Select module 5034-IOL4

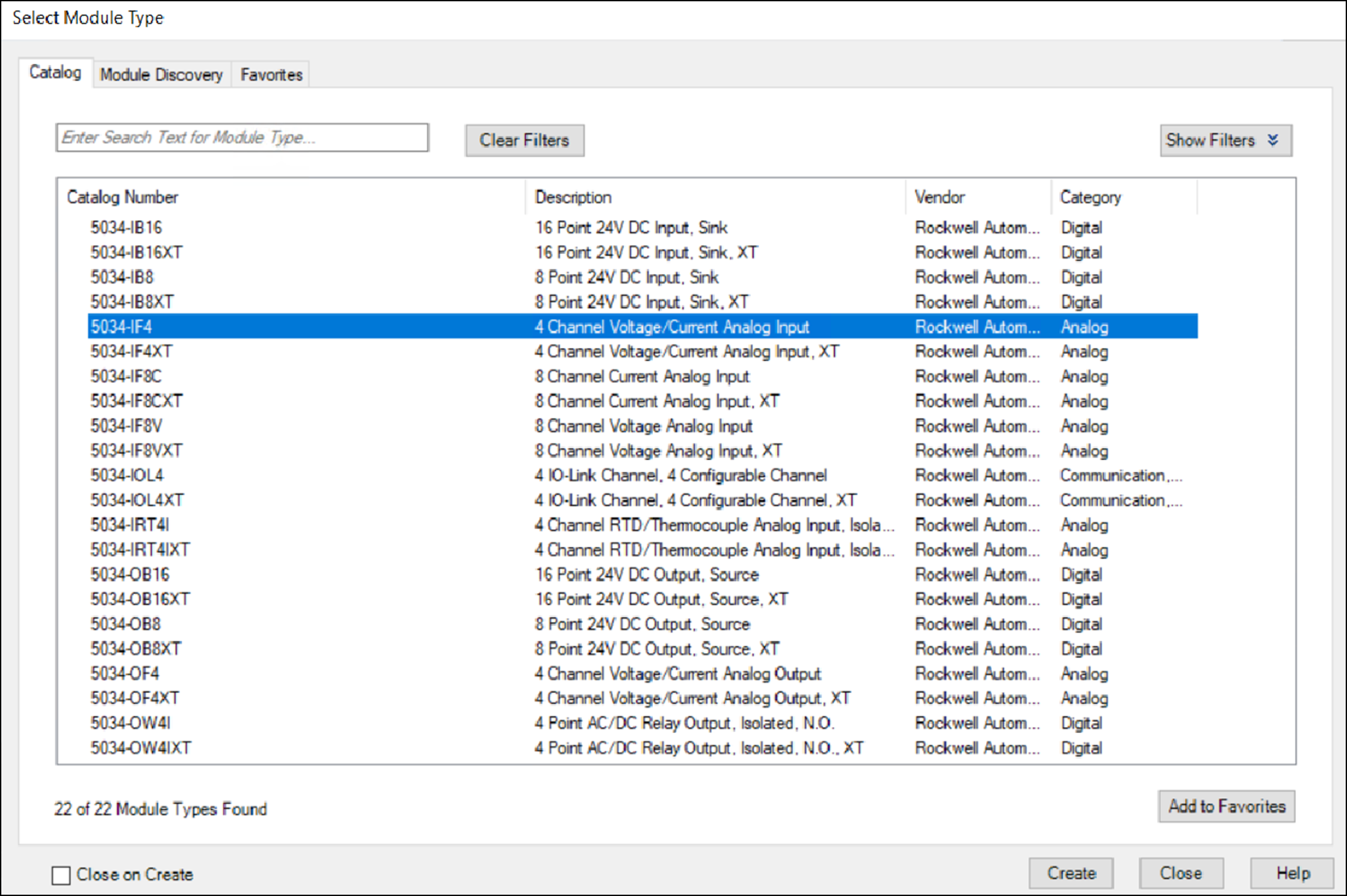pyautogui.click(x=643, y=476)
